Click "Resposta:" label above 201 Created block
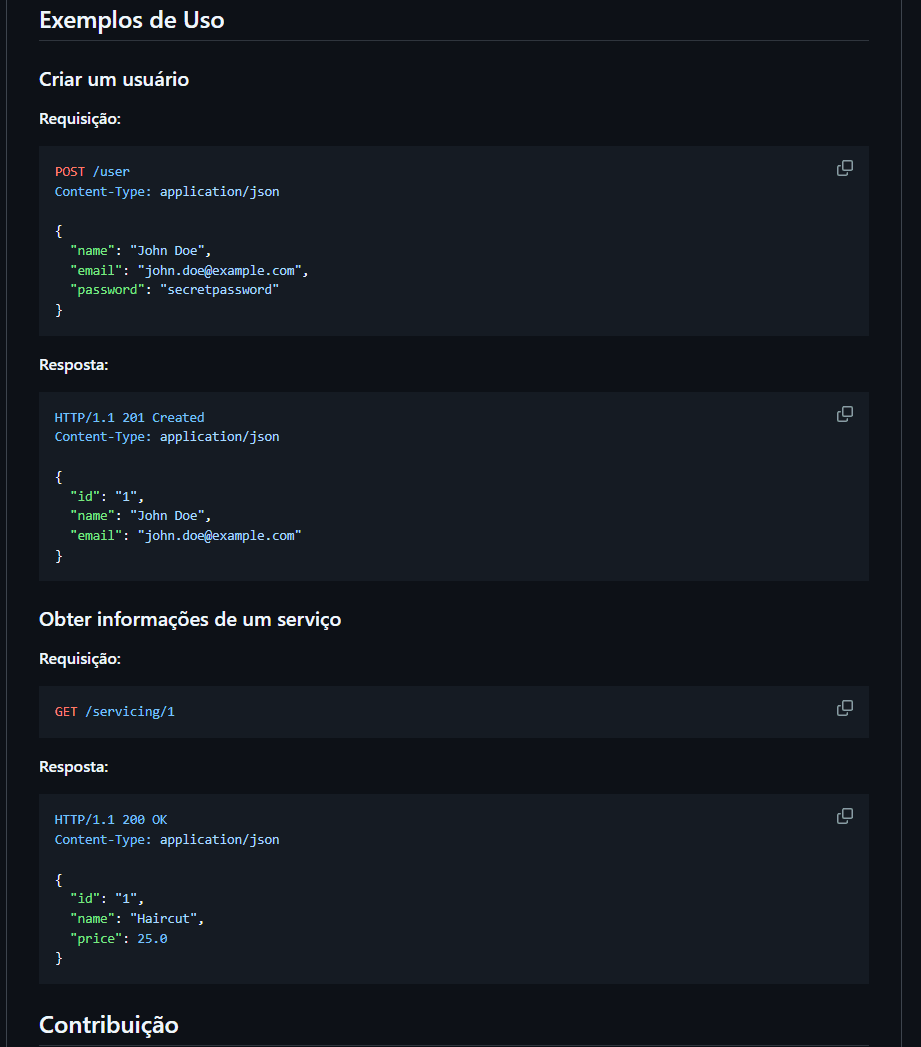Screen dimensions: 921x1047 point(73,365)
